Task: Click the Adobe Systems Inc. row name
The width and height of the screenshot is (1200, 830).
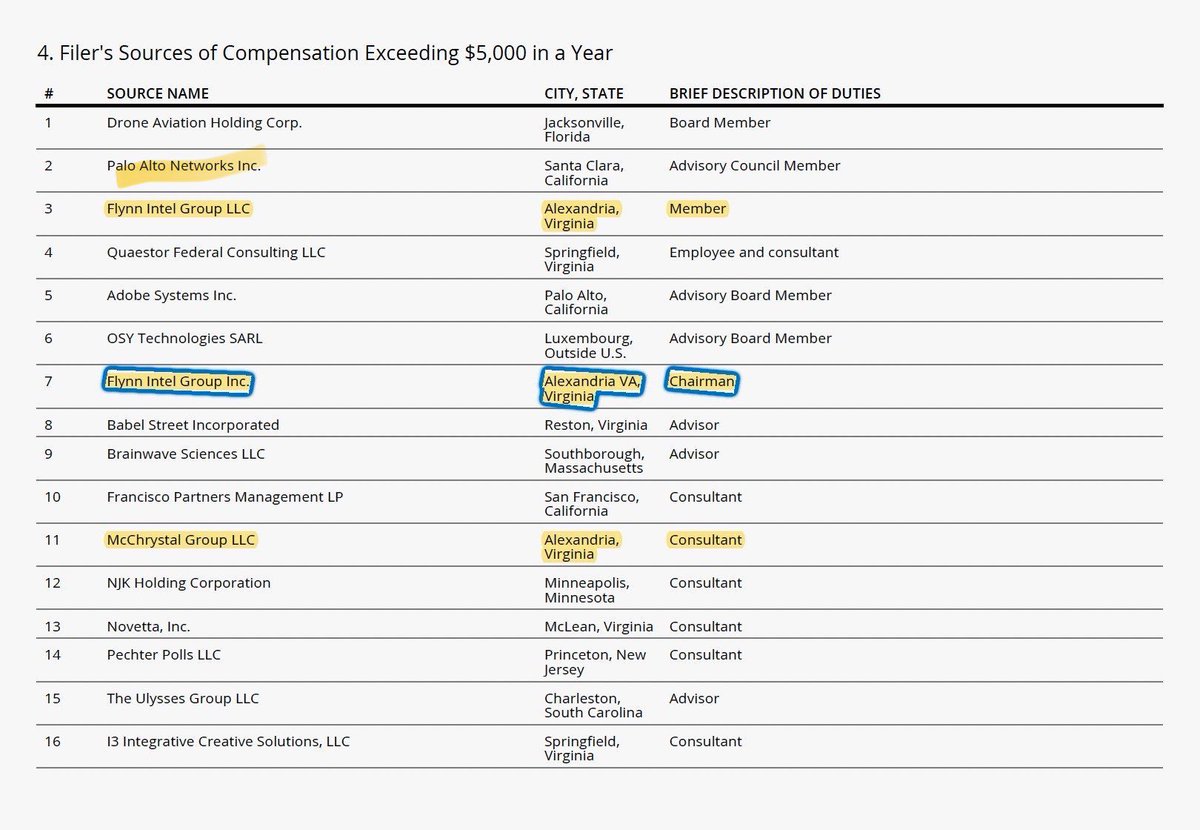Action: (x=172, y=296)
